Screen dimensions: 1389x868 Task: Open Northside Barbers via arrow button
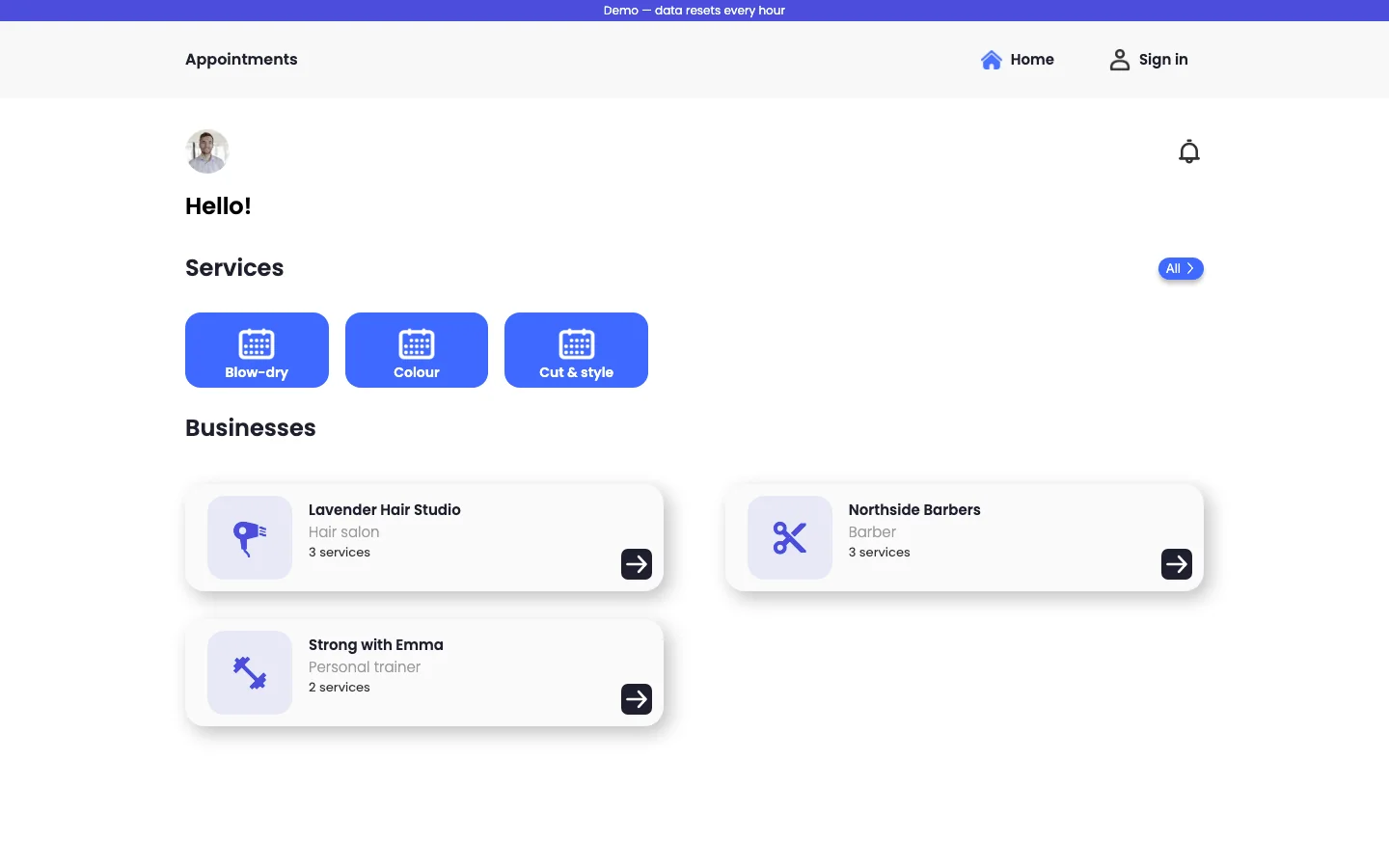[x=1177, y=564]
